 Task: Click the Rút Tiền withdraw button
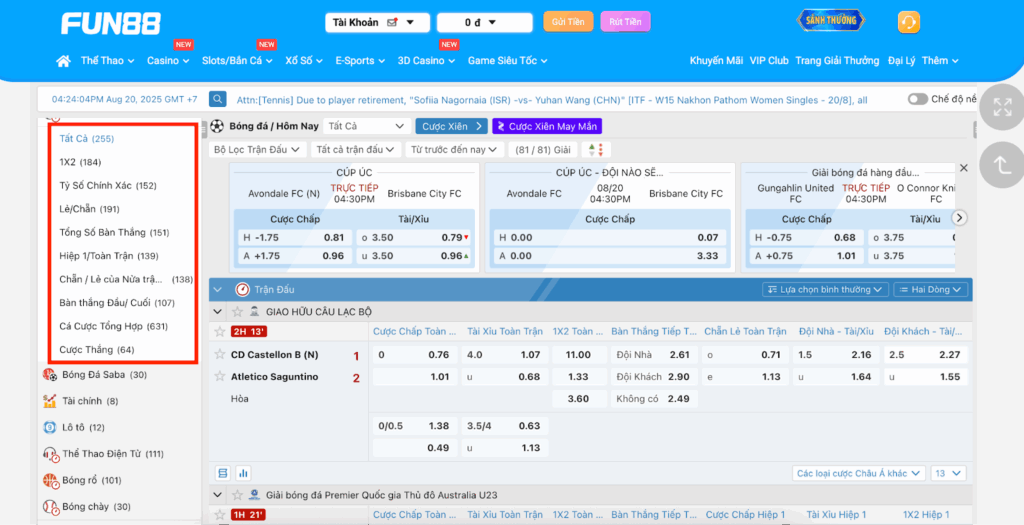coord(625,22)
